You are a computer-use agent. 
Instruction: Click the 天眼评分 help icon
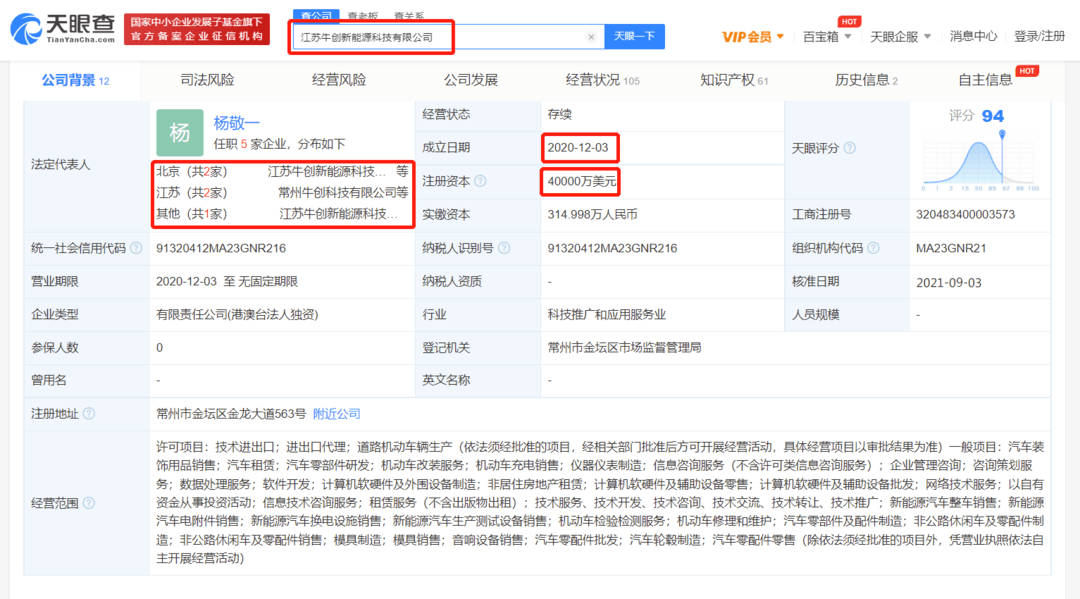coord(850,148)
